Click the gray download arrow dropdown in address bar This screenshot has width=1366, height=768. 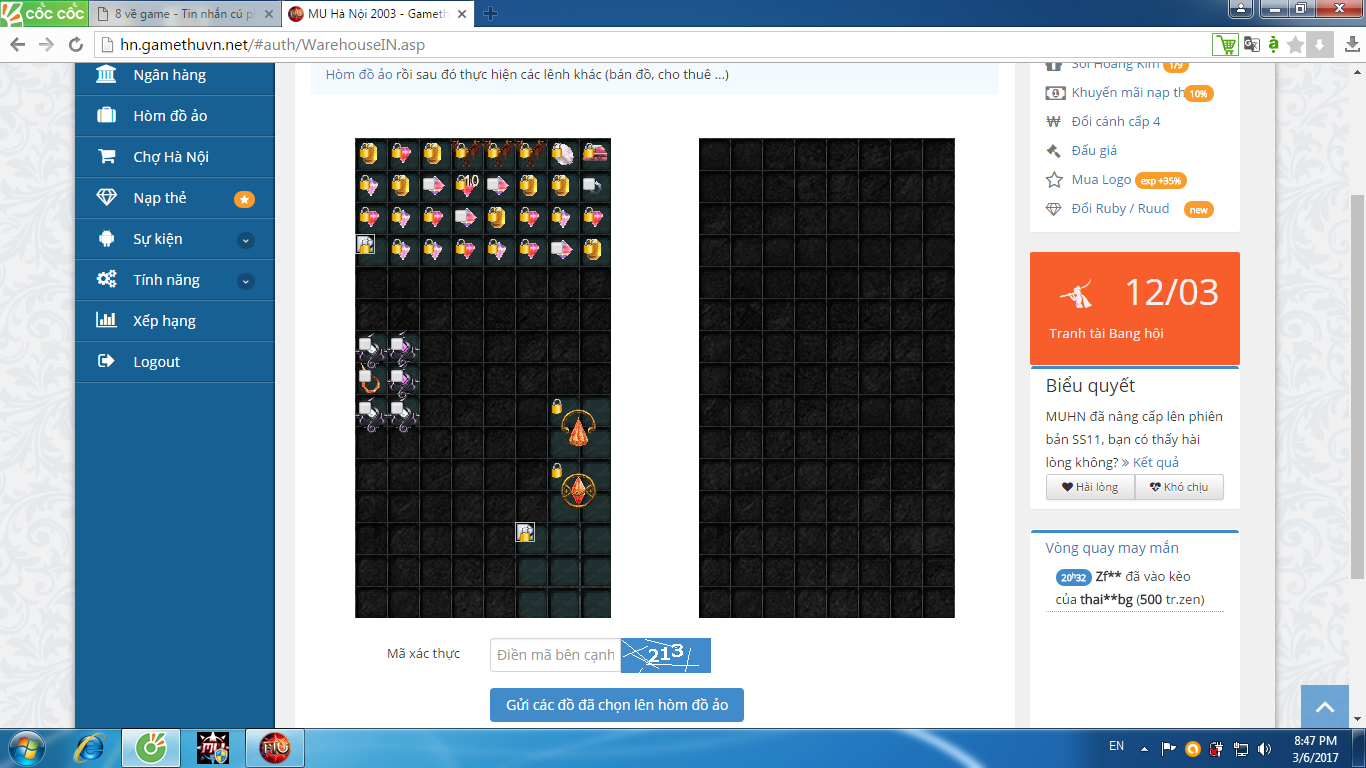tap(1319, 45)
